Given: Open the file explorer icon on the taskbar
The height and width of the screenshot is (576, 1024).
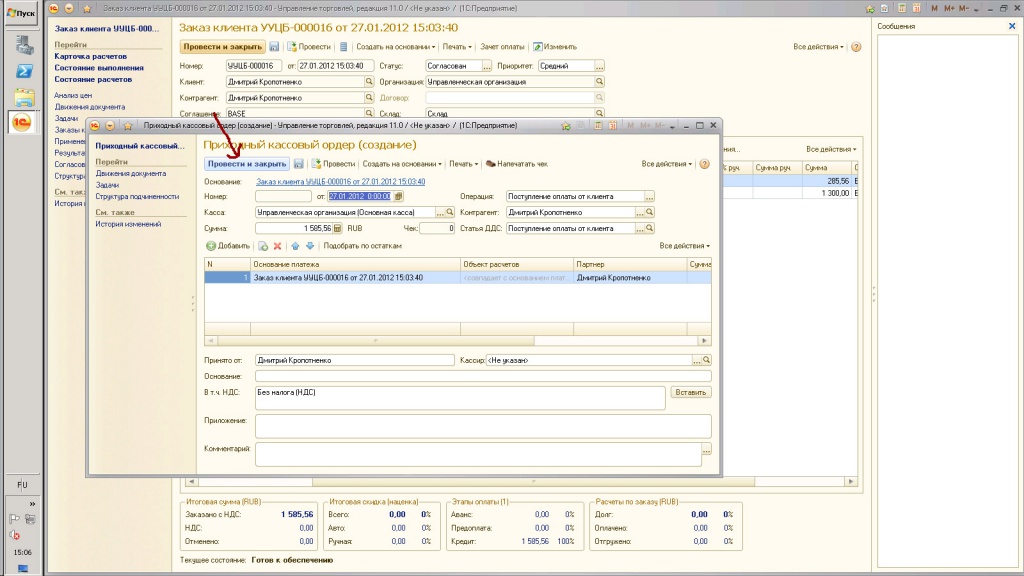Looking at the screenshot, I should pos(24,97).
